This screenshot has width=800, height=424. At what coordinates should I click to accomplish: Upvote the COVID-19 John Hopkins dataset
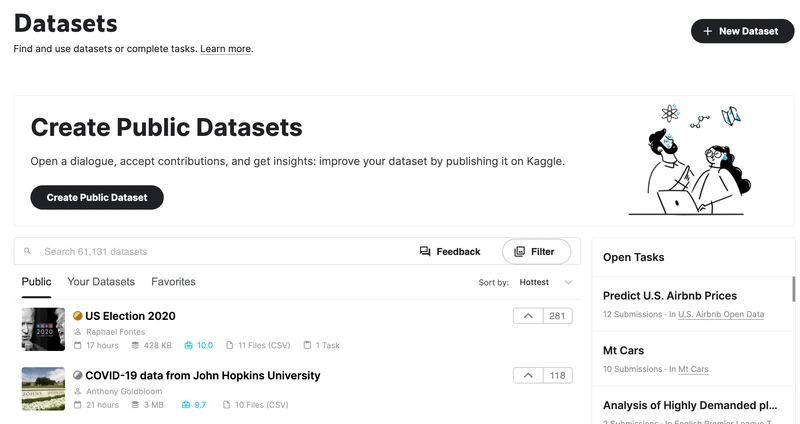pyautogui.click(x=528, y=376)
